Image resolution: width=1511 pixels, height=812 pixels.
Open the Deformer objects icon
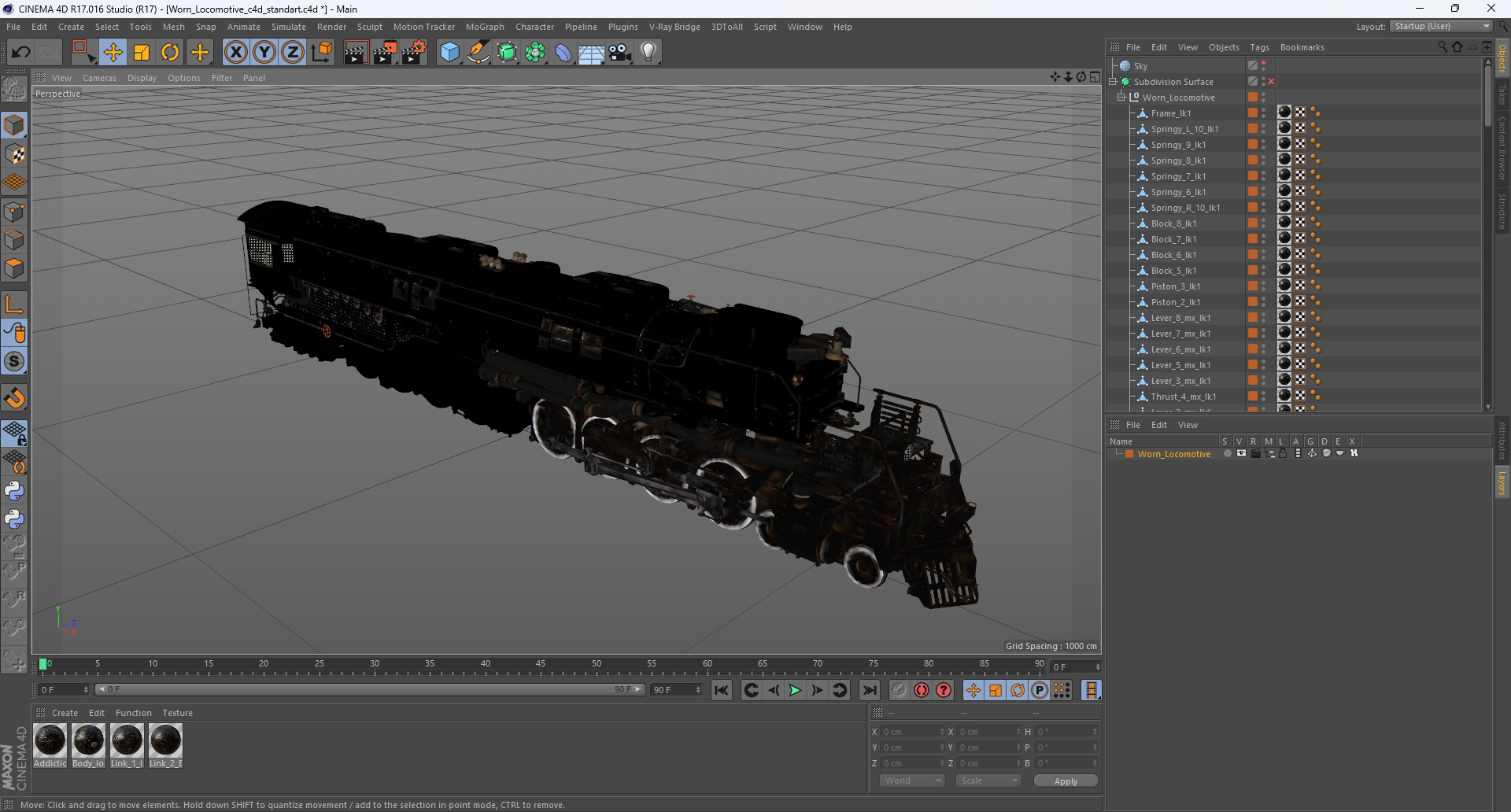tap(563, 53)
